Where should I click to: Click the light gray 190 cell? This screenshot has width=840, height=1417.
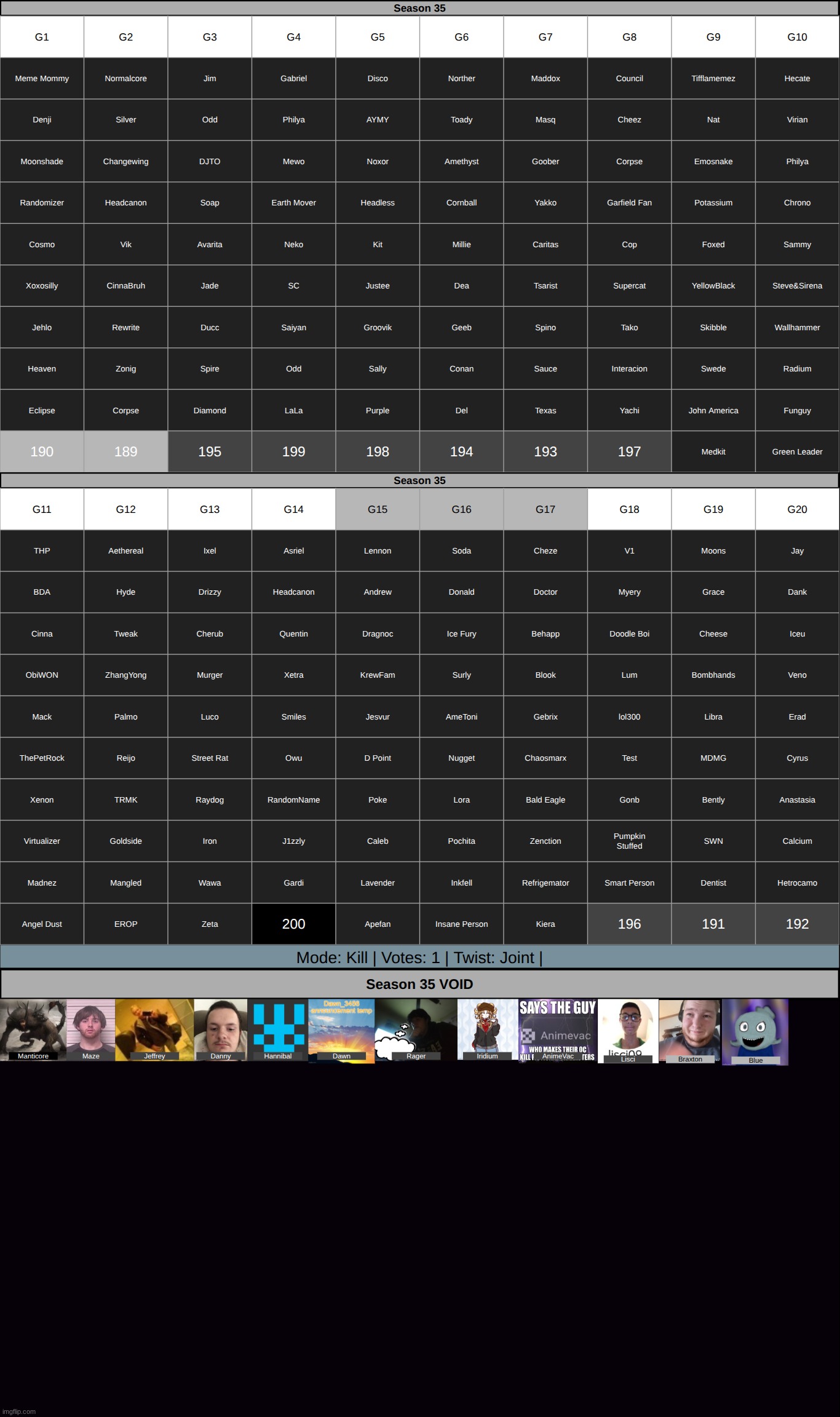click(42, 451)
